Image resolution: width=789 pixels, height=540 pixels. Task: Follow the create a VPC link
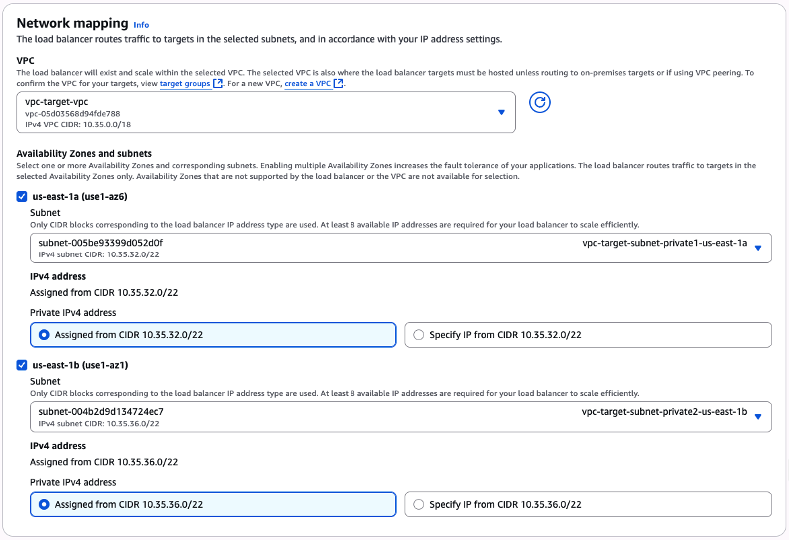point(308,84)
